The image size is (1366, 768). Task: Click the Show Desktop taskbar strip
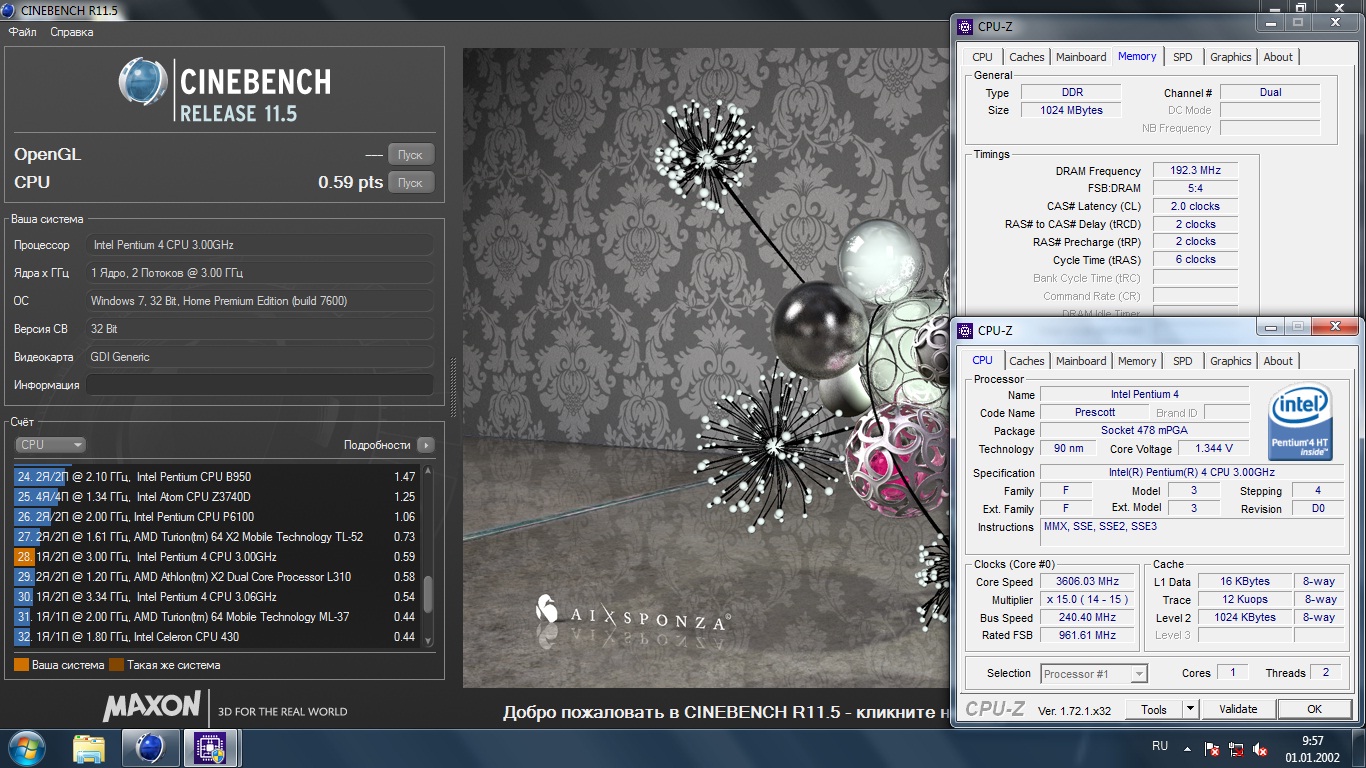(x=1359, y=748)
